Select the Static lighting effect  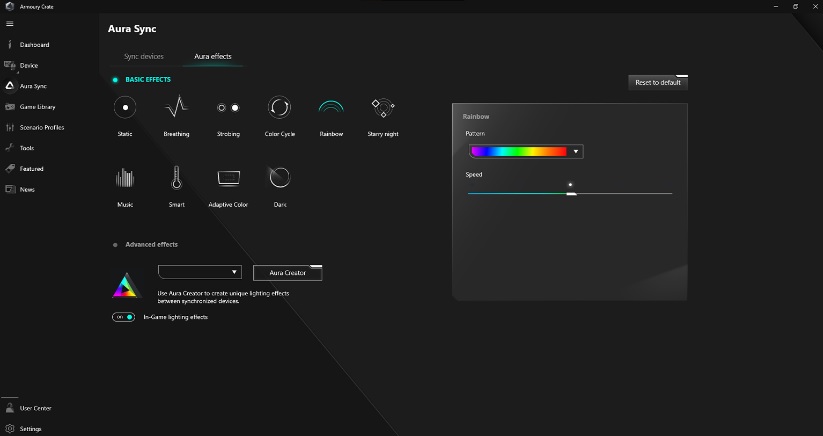coord(125,108)
